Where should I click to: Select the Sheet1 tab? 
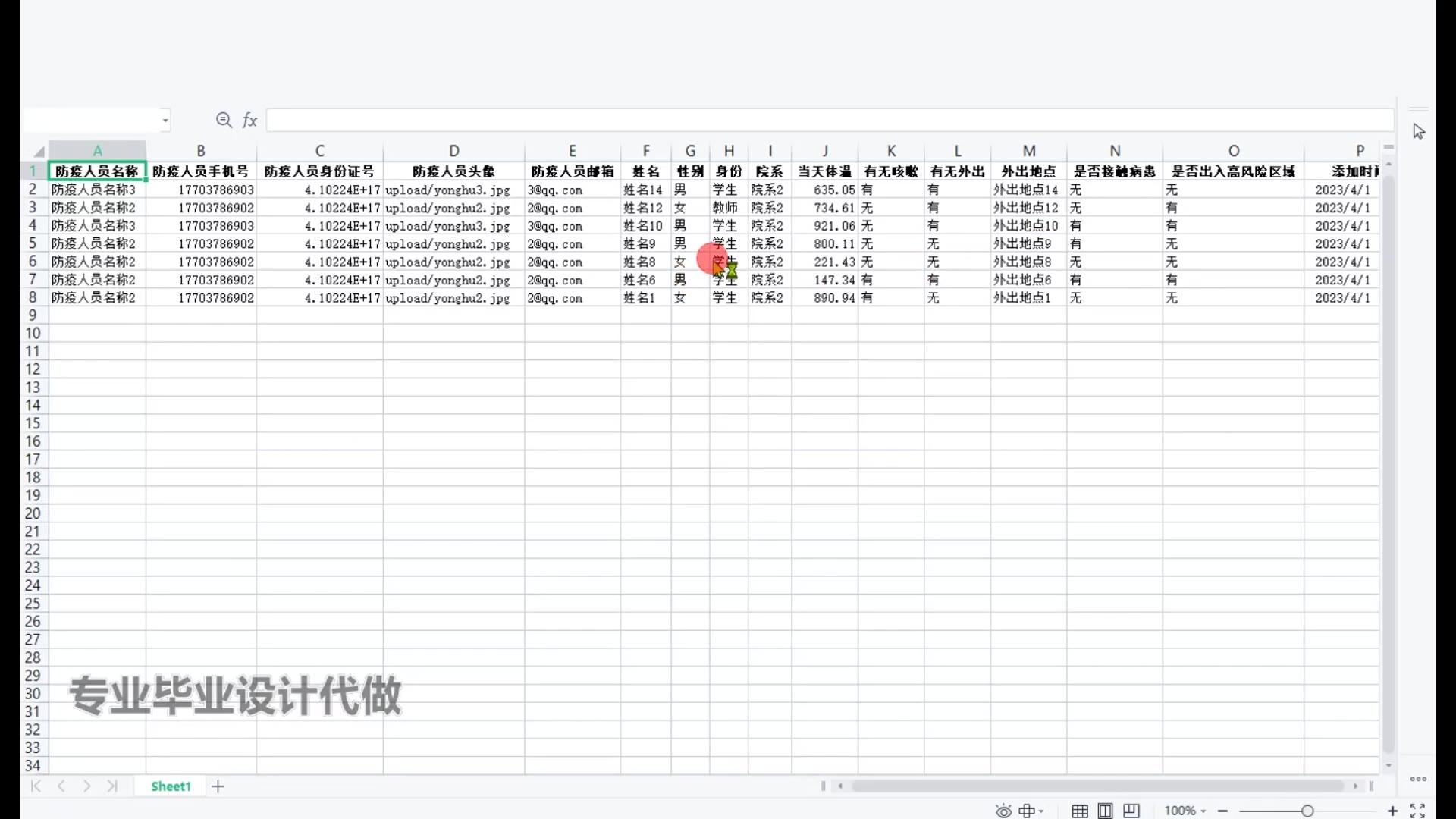(x=171, y=786)
